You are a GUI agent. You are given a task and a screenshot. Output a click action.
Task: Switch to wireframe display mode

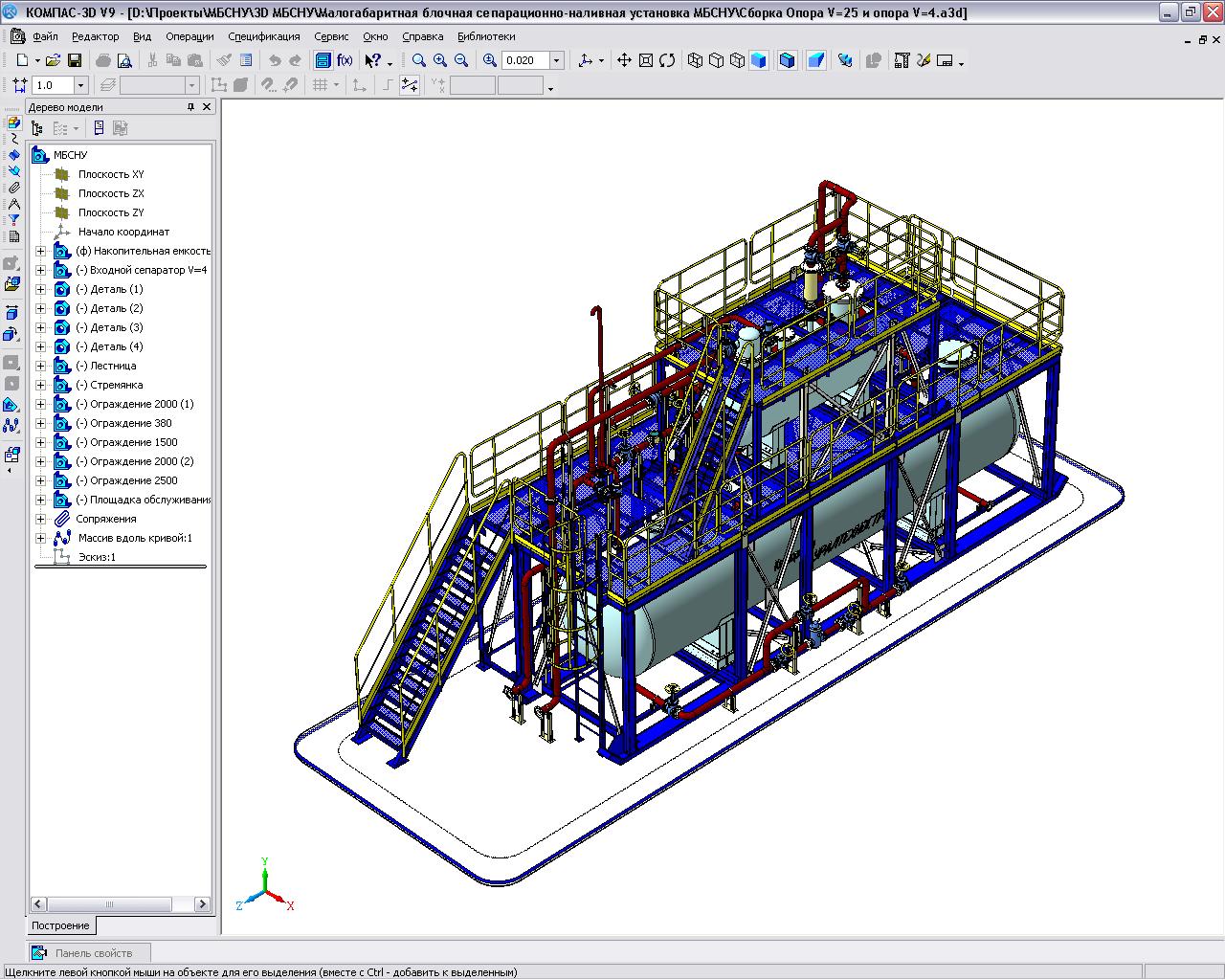(x=696, y=60)
